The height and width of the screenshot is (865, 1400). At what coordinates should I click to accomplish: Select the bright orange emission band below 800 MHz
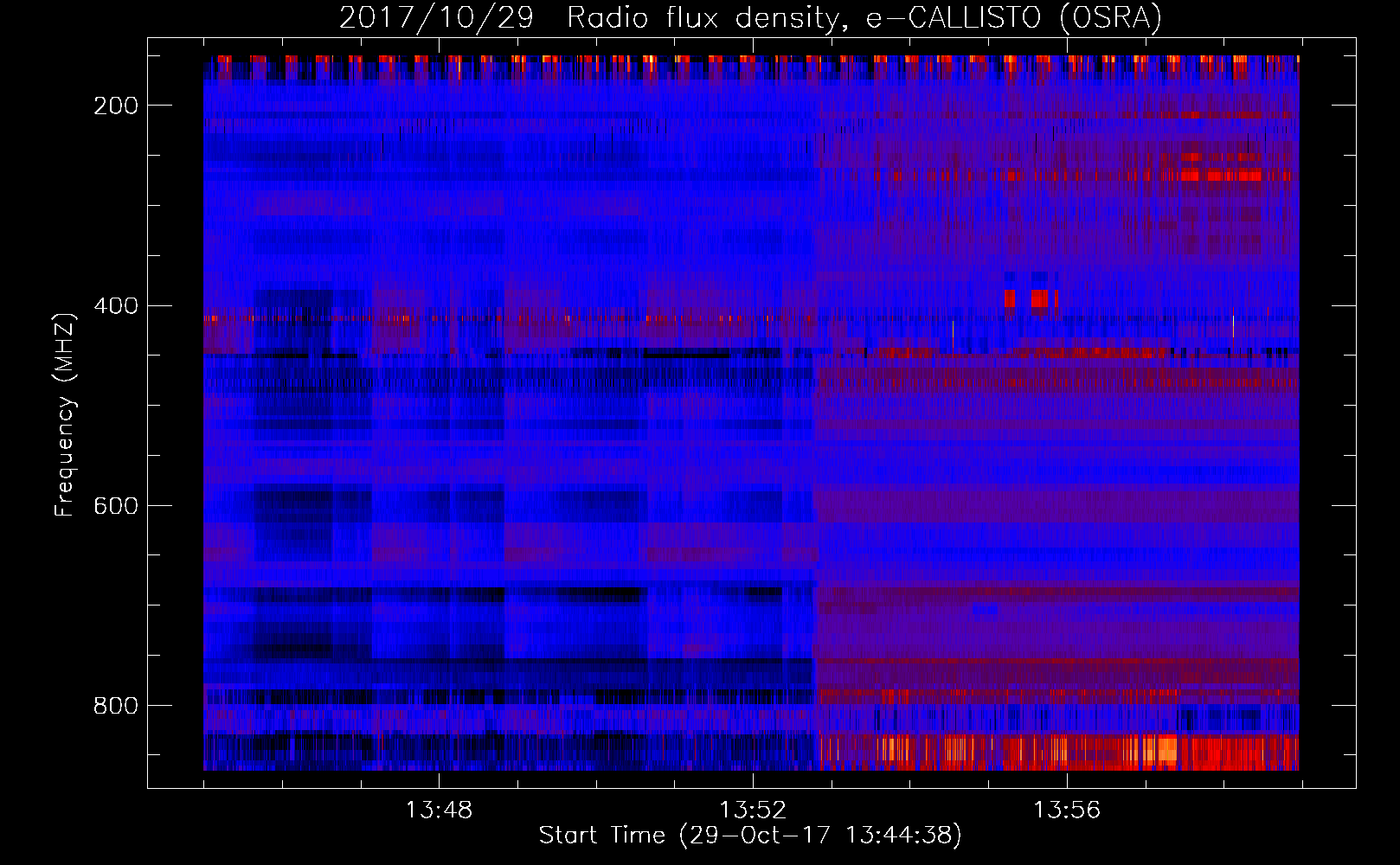click(x=1059, y=752)
